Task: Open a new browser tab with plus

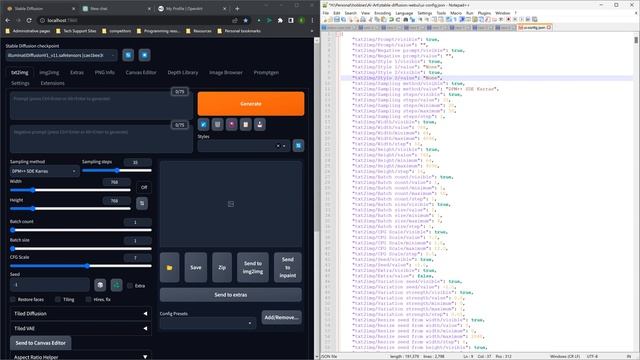Action: coord(237,8)
